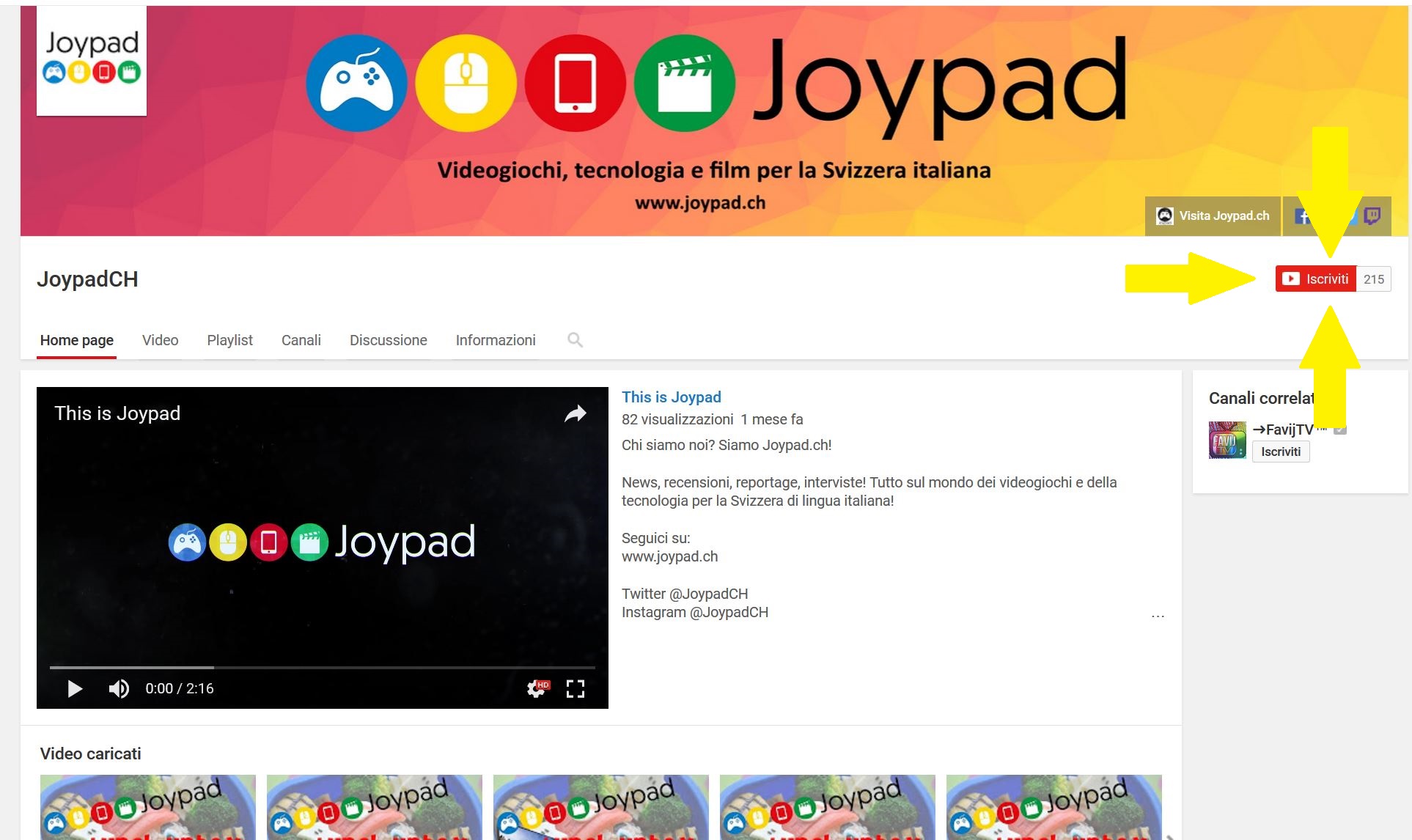Click the video title overlay This is Joypad
1412x840 pixels.
tap(117, 413)
